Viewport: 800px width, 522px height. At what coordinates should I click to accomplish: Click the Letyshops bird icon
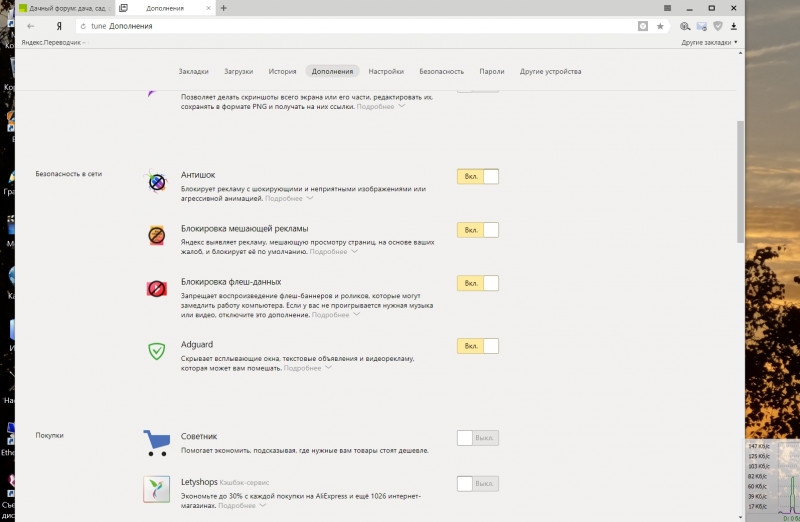pos(157,489)
